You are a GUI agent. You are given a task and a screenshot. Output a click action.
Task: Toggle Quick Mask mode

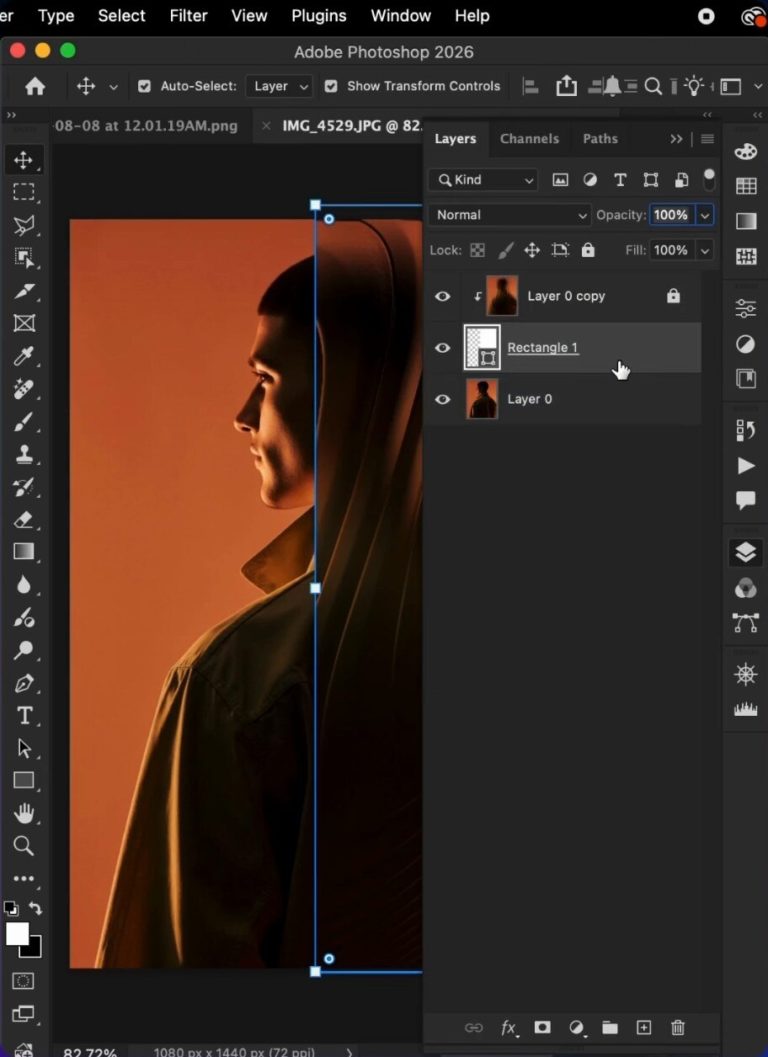24,981
